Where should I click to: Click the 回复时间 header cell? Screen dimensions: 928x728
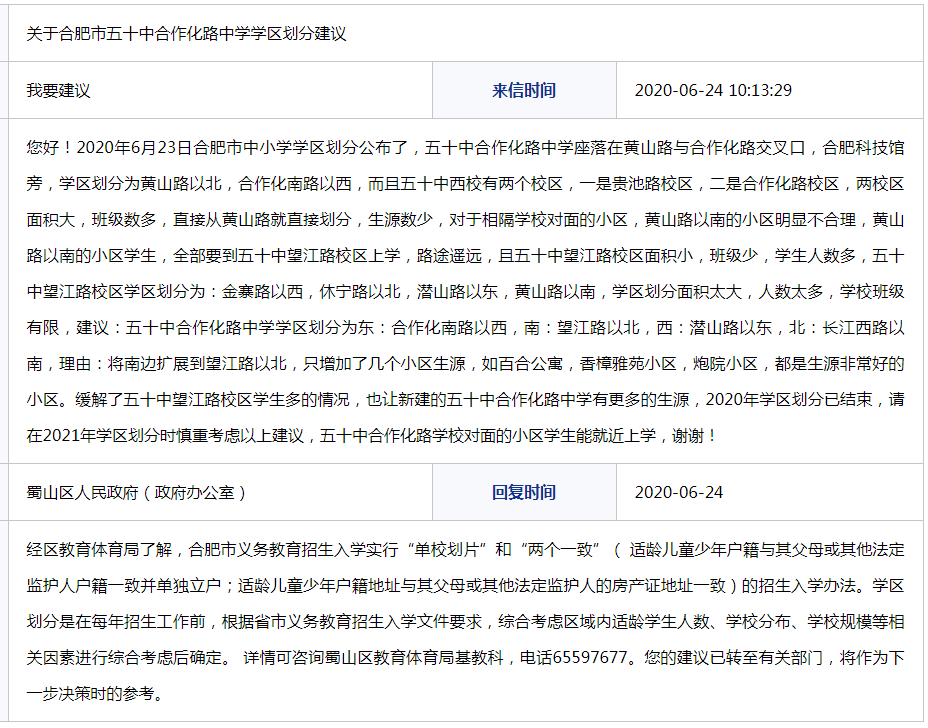[524, 492]
